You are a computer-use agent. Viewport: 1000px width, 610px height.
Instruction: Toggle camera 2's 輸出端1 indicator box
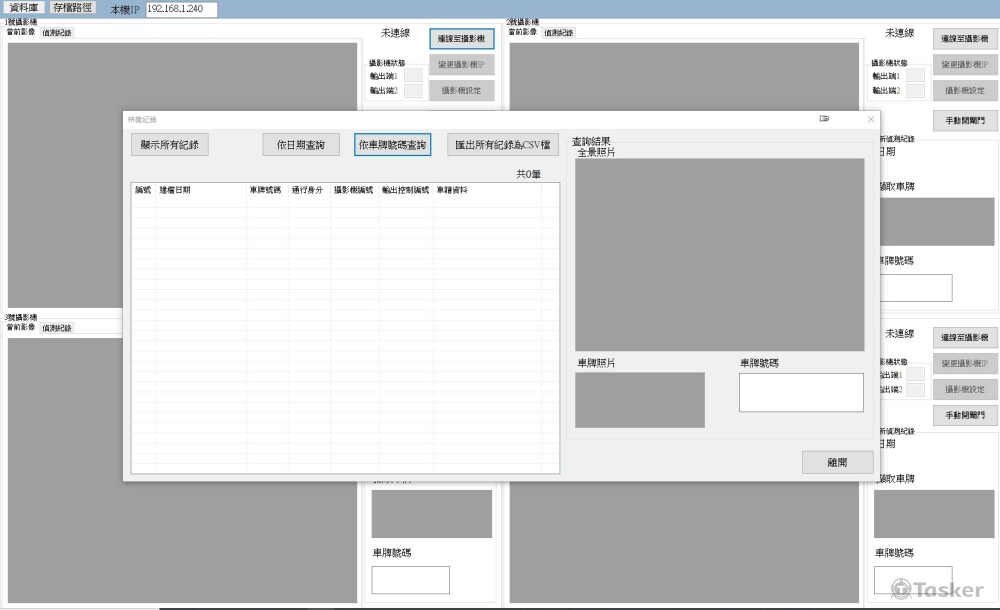tap(915, 75)
